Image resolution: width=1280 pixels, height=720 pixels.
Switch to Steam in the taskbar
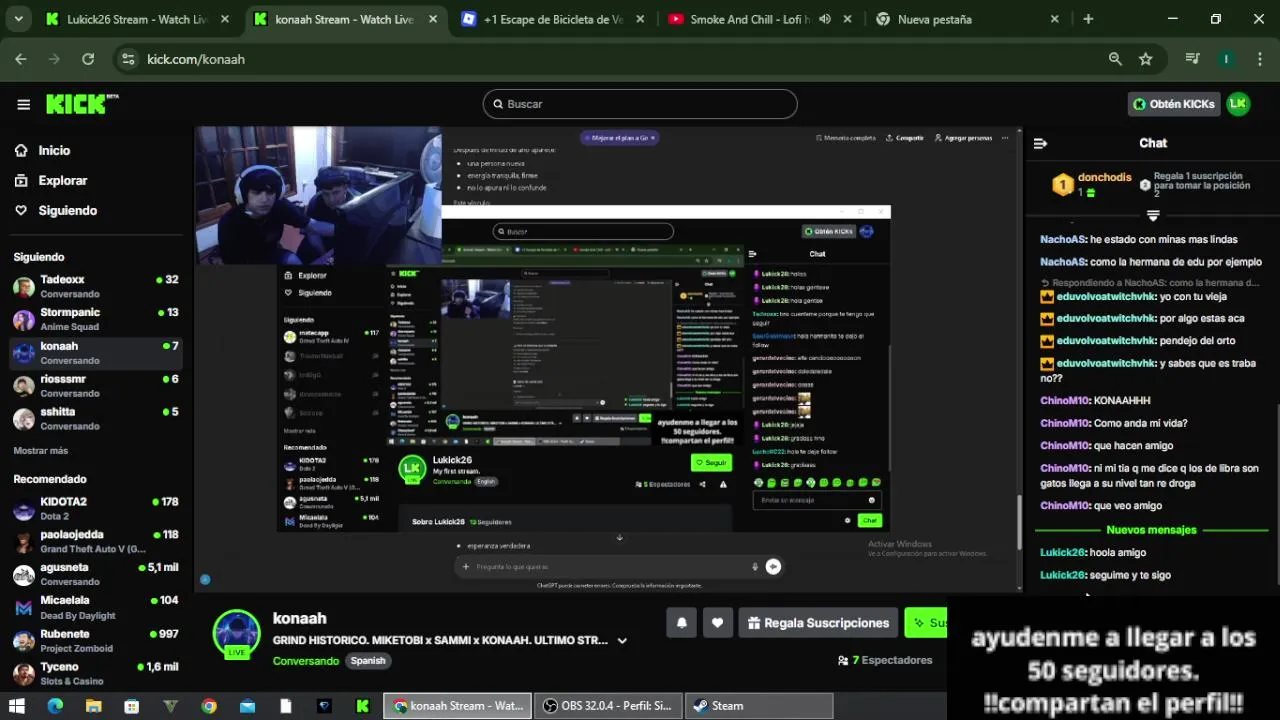tap(759, 706)
